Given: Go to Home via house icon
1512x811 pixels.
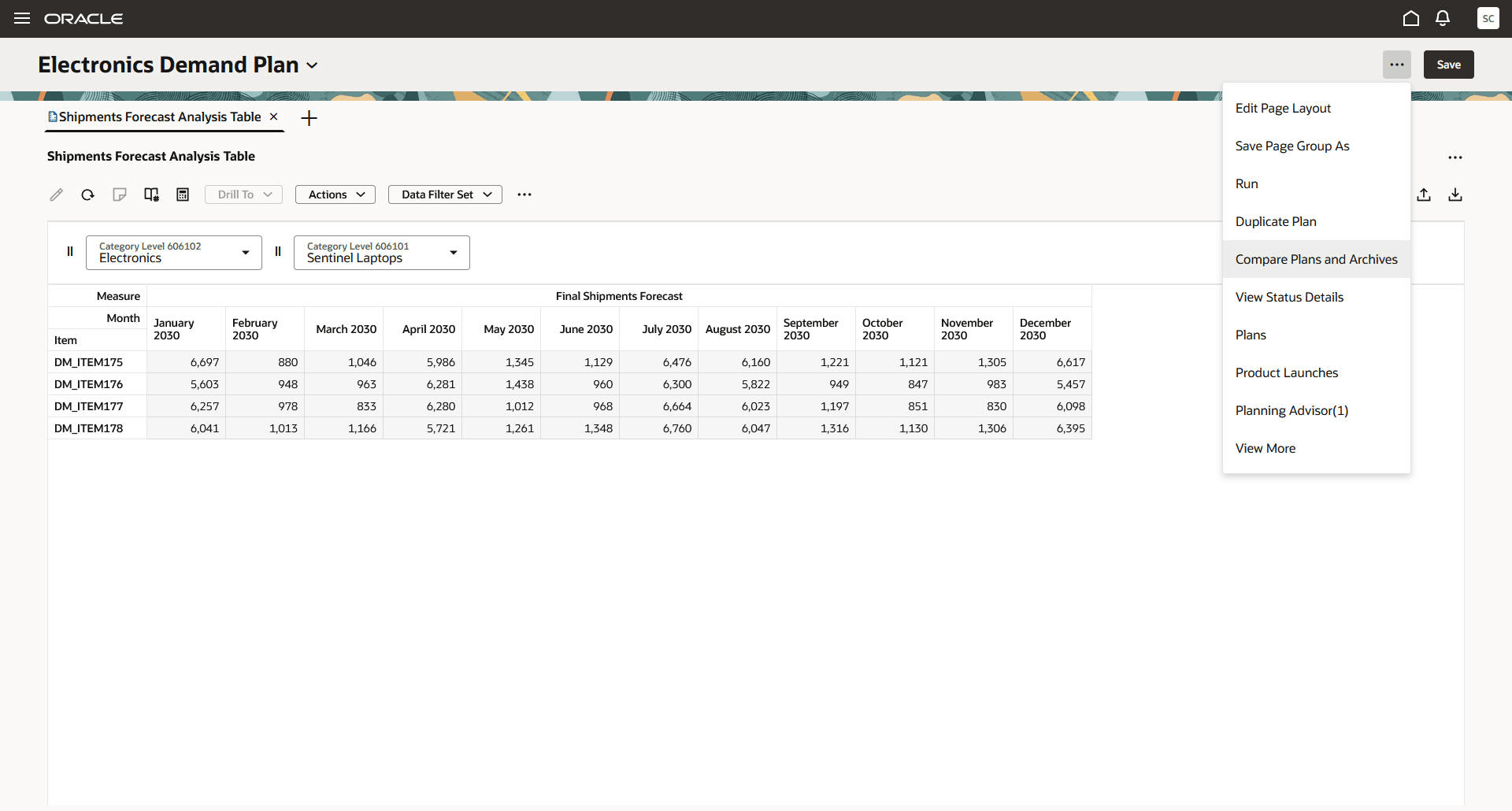Looking at the screenshot, I should (x=1411, y=18).
